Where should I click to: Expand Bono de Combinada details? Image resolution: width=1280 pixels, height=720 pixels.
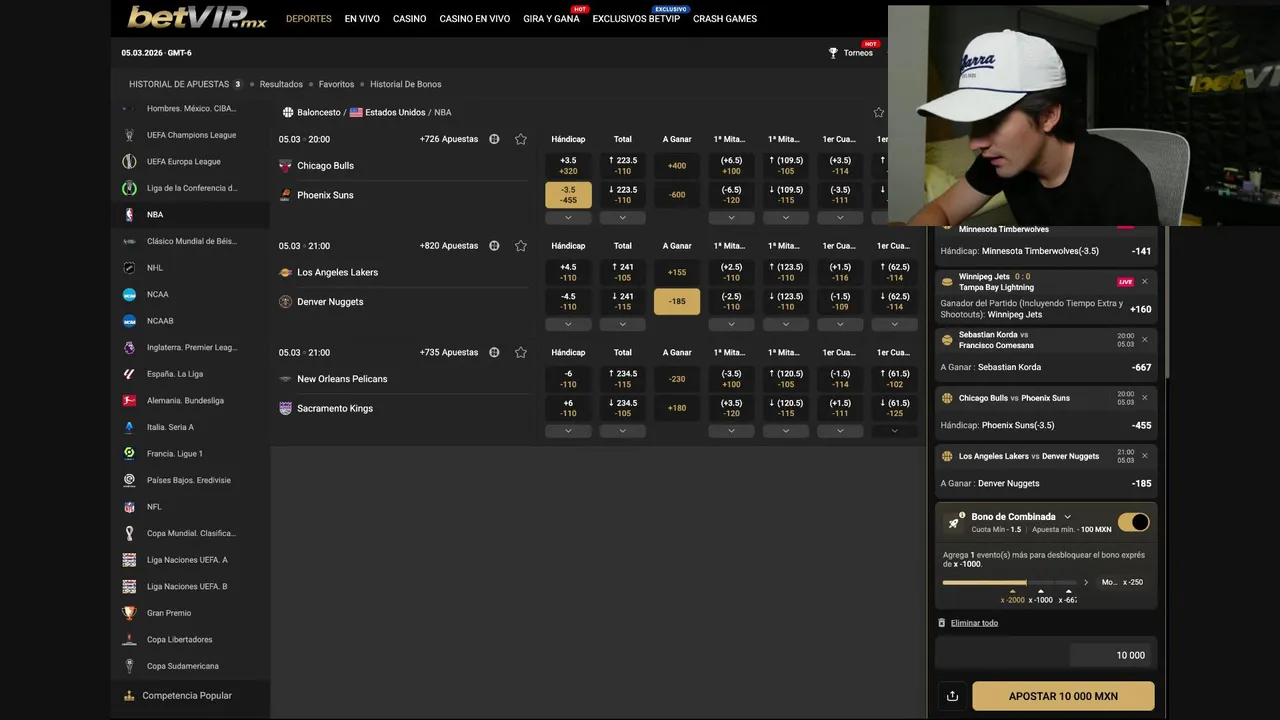[x=1067, y=517]
